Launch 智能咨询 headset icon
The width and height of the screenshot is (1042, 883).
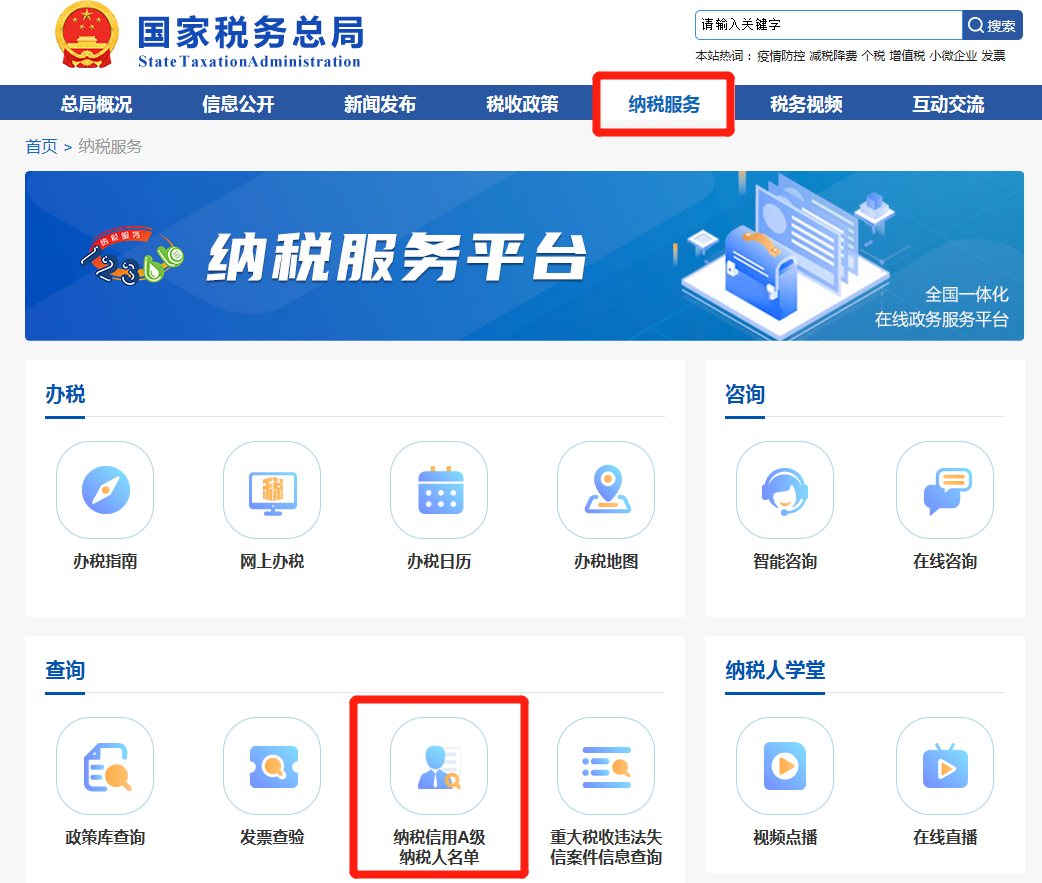[785, 490]
